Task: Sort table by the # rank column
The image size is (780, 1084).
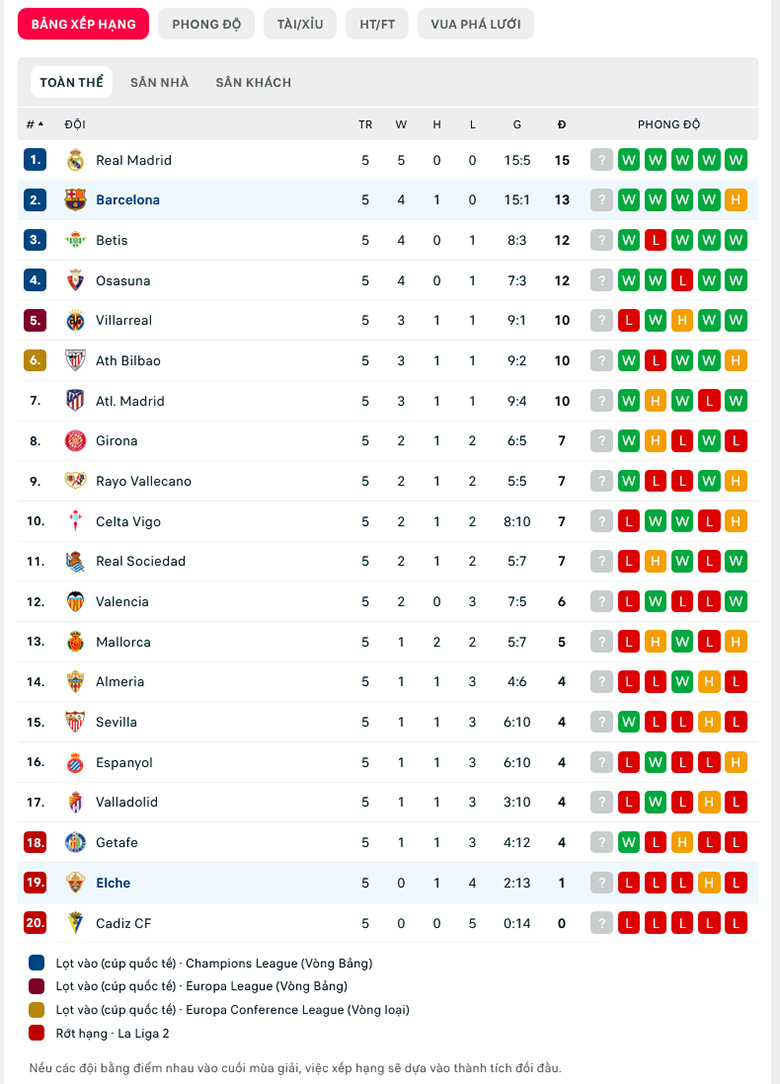Action: (35, 124)
